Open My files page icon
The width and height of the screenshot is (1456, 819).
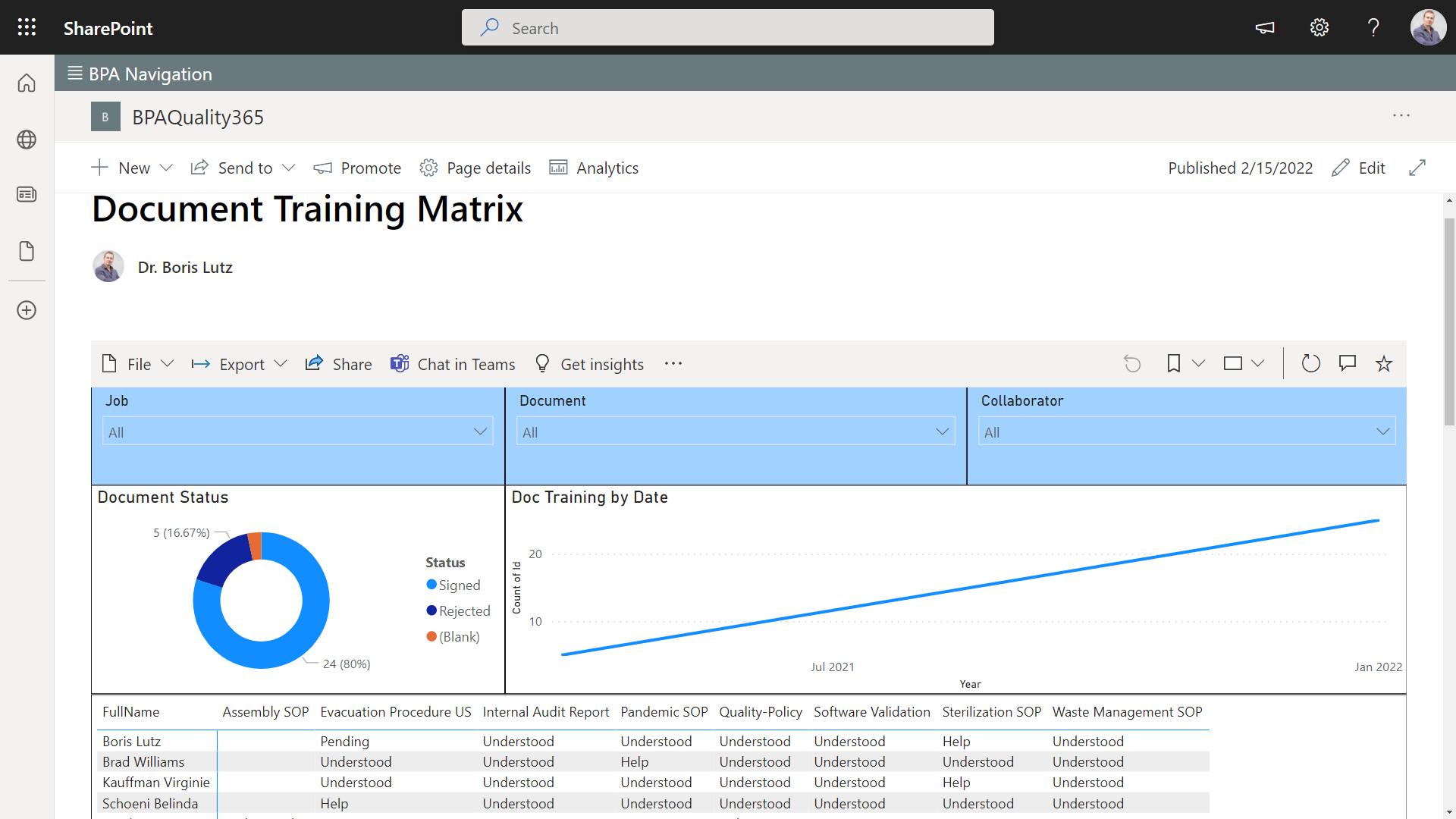[x=27, y=251]
